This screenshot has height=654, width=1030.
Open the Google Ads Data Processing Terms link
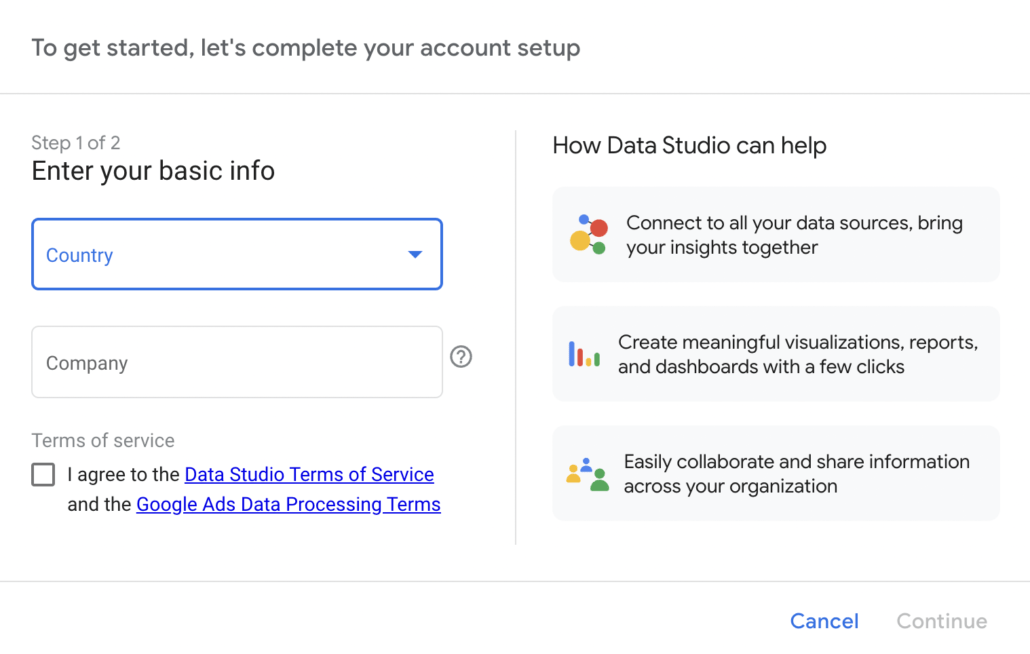pyautogui.click(x=288, y=504)
